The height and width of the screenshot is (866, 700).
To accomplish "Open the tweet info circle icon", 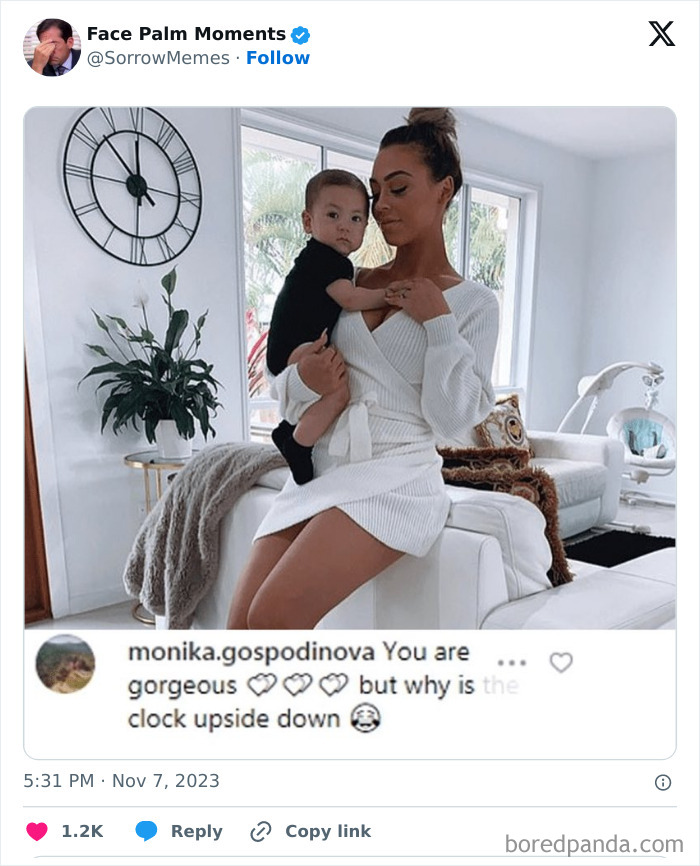I will click(x=662, y=782).
